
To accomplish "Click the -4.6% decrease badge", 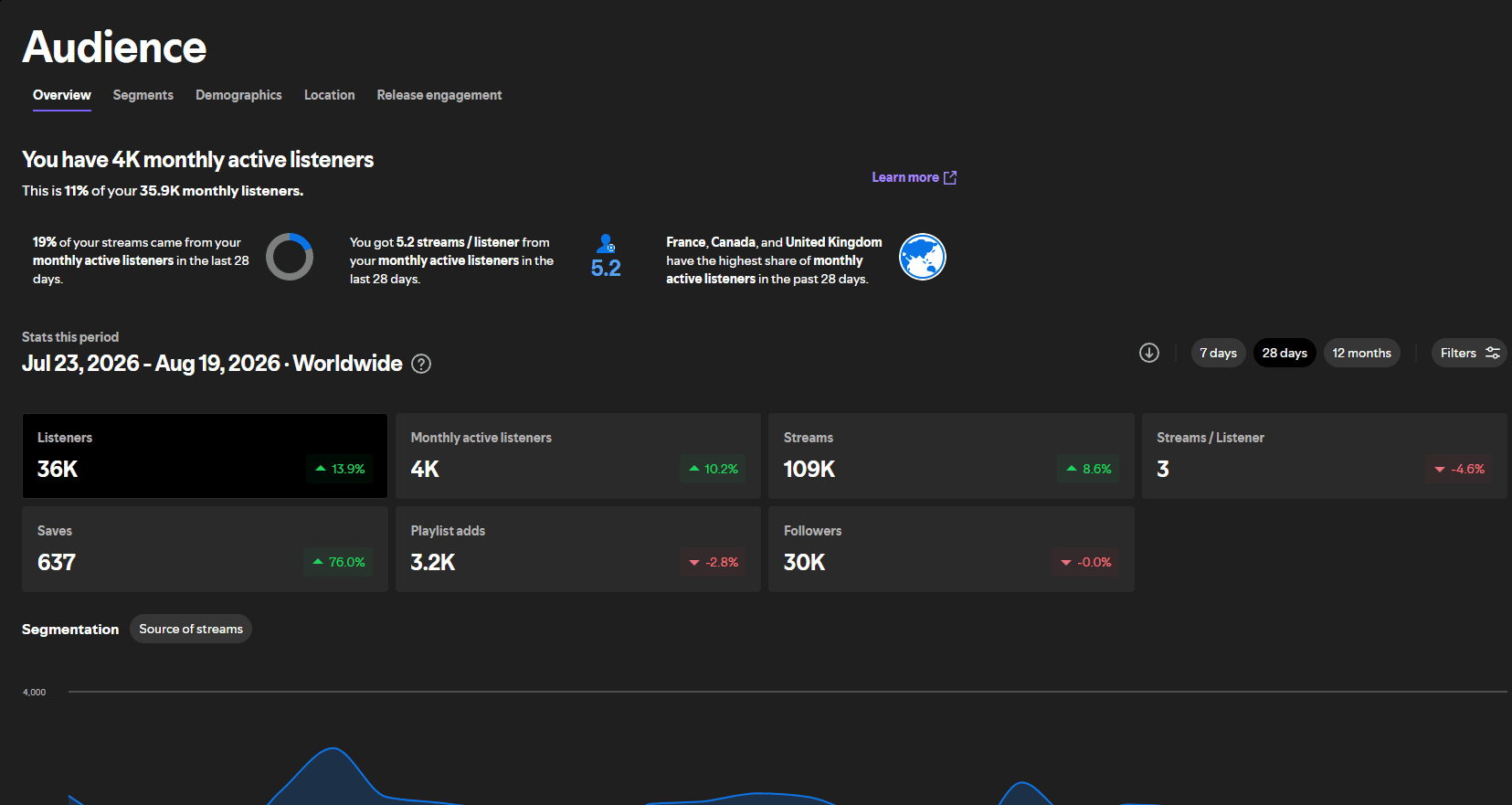I will pos(1459,469).
